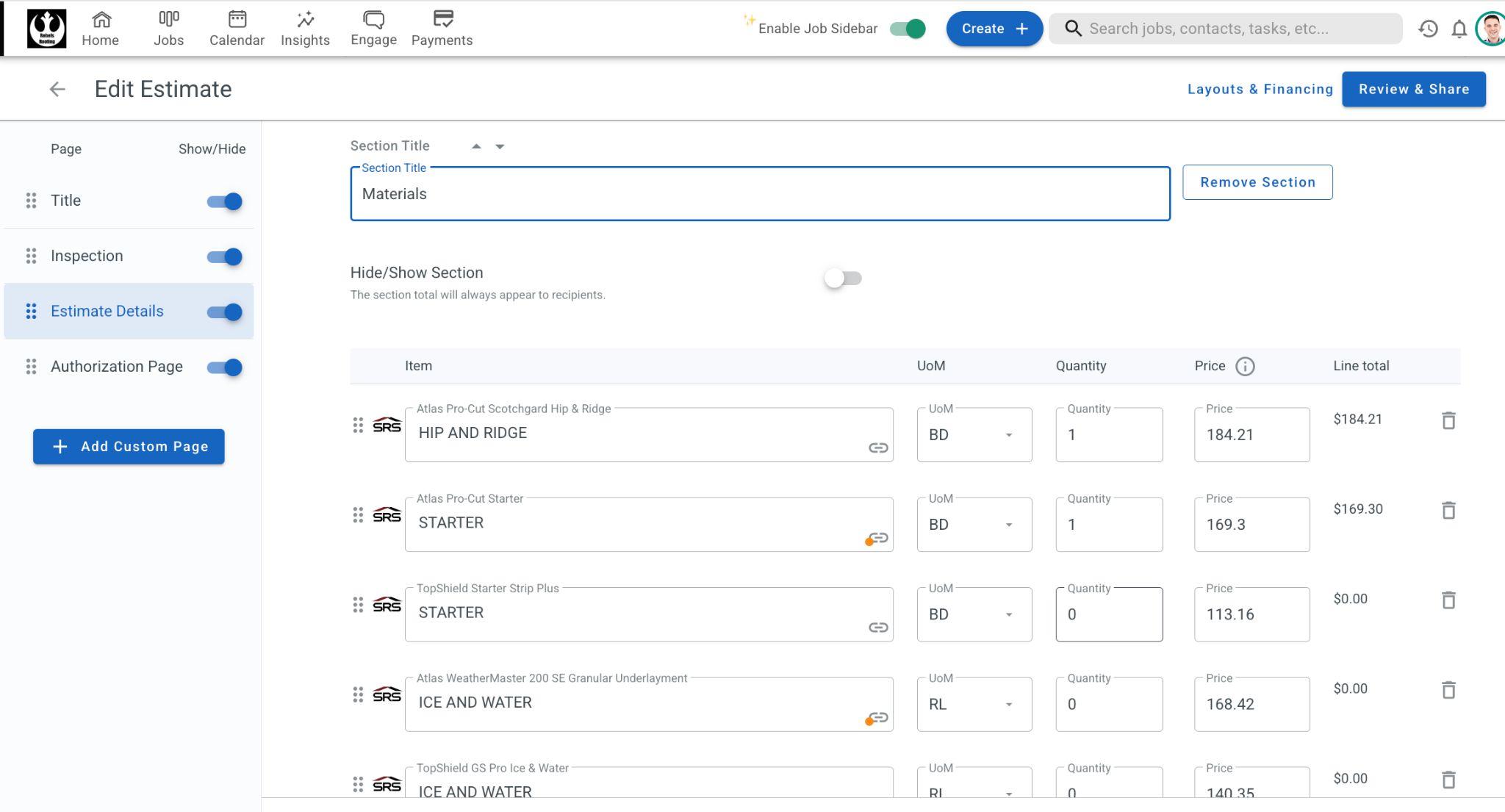
Task: Click link icon on Atlas Pro-Cut Starter
Action: (x=877, y=538)
